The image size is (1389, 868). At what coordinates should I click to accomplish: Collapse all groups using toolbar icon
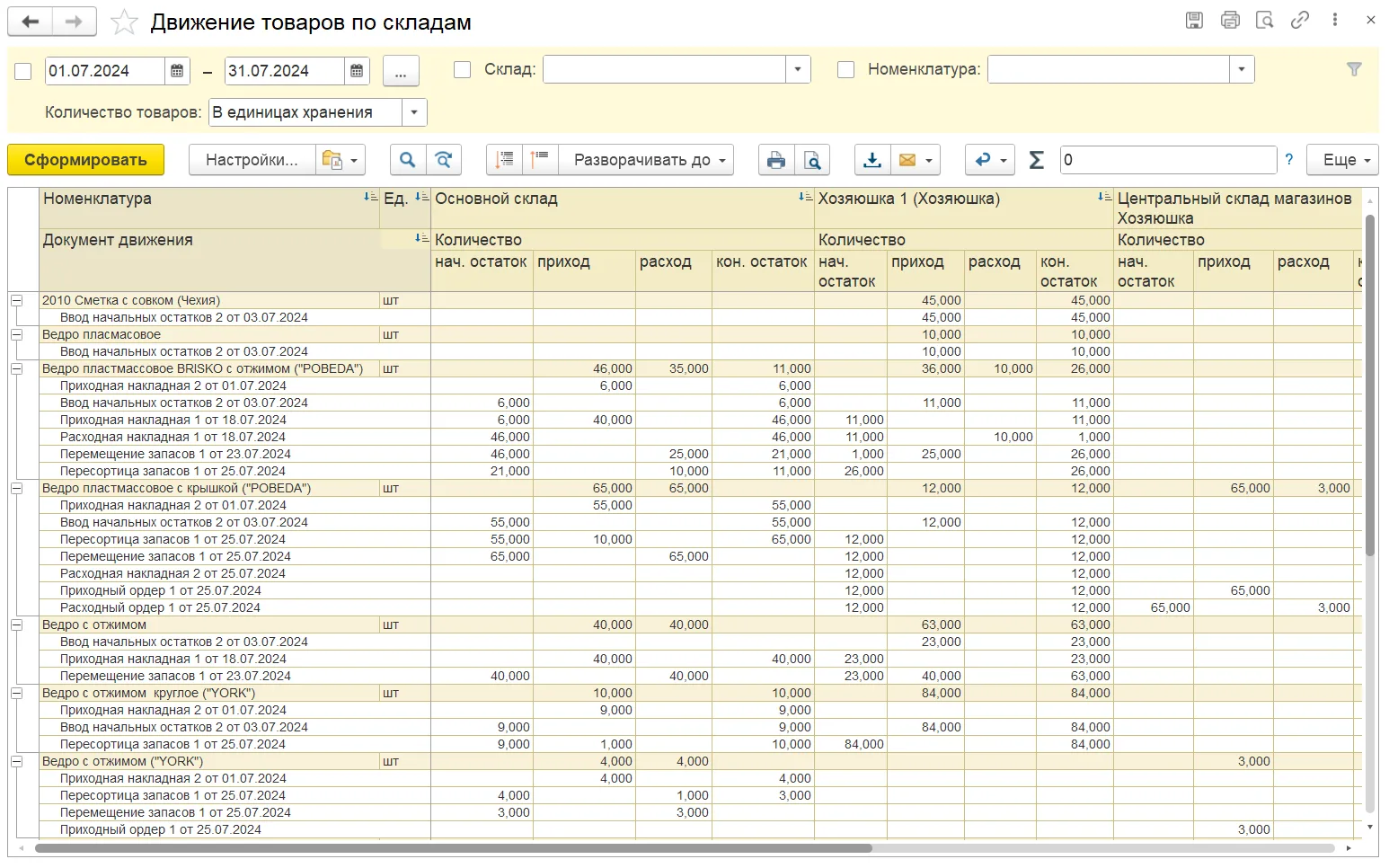coord(504,160)
